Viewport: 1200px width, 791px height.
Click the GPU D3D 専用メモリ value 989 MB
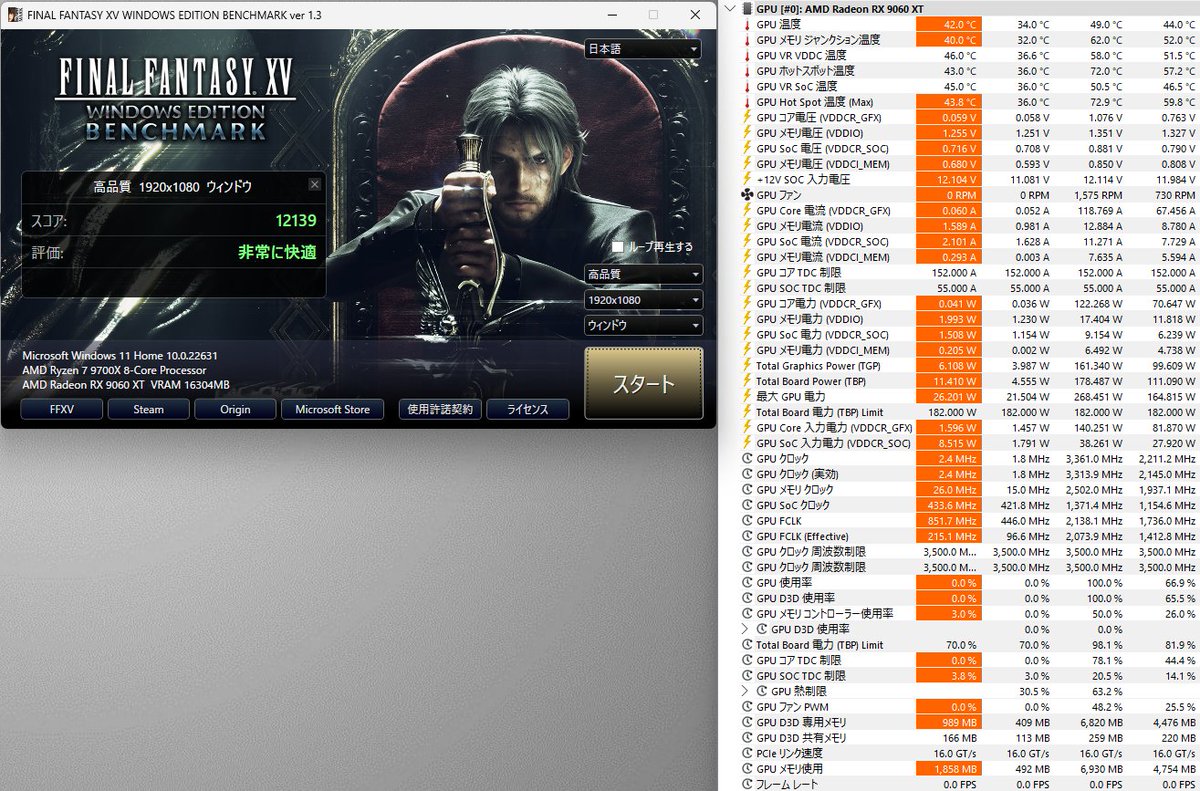[948, 722]
